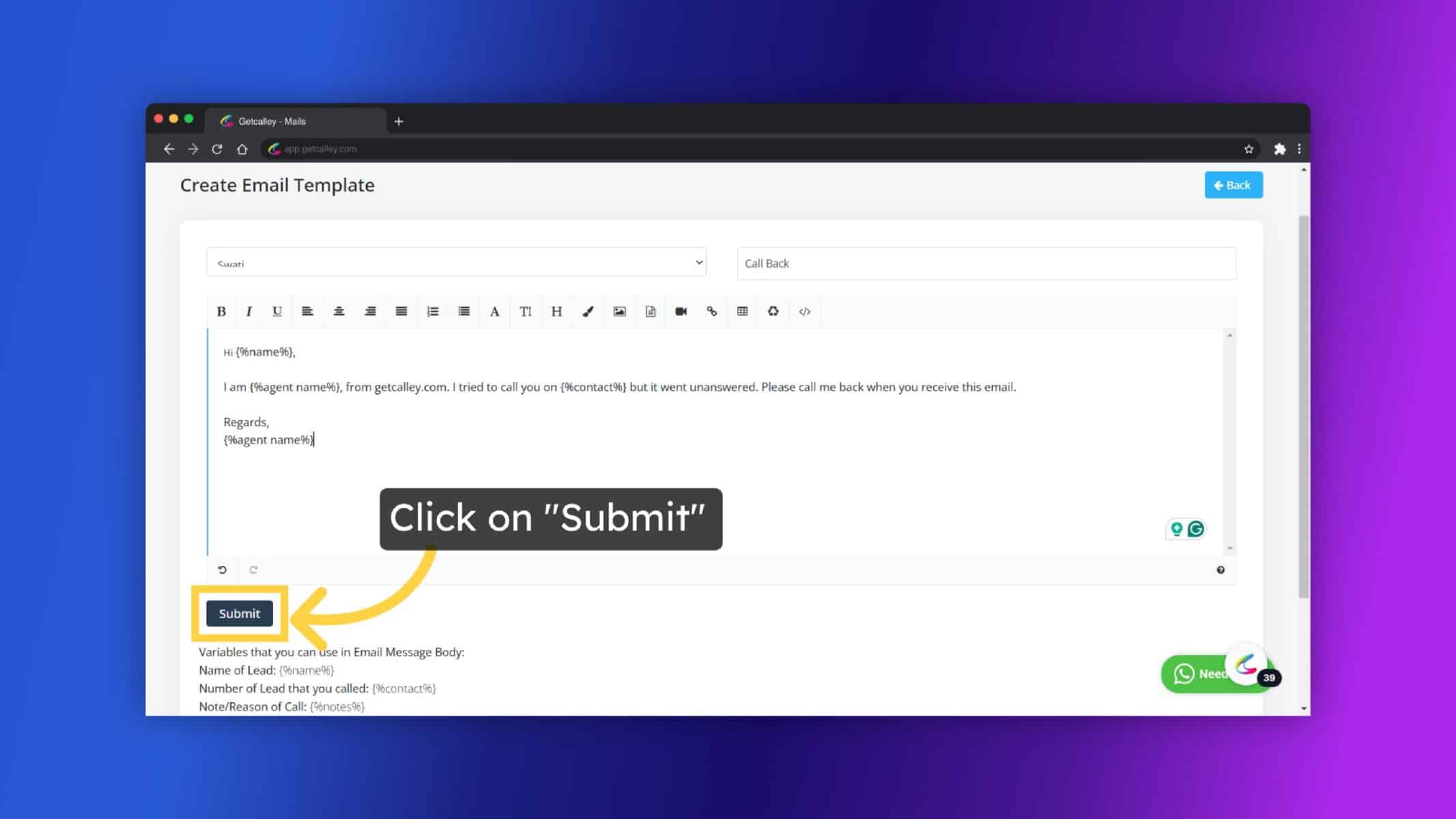The height and width of the screenshot is (819, 1456).
Task: Toggle underline formatting
Action: coord(278,311)
